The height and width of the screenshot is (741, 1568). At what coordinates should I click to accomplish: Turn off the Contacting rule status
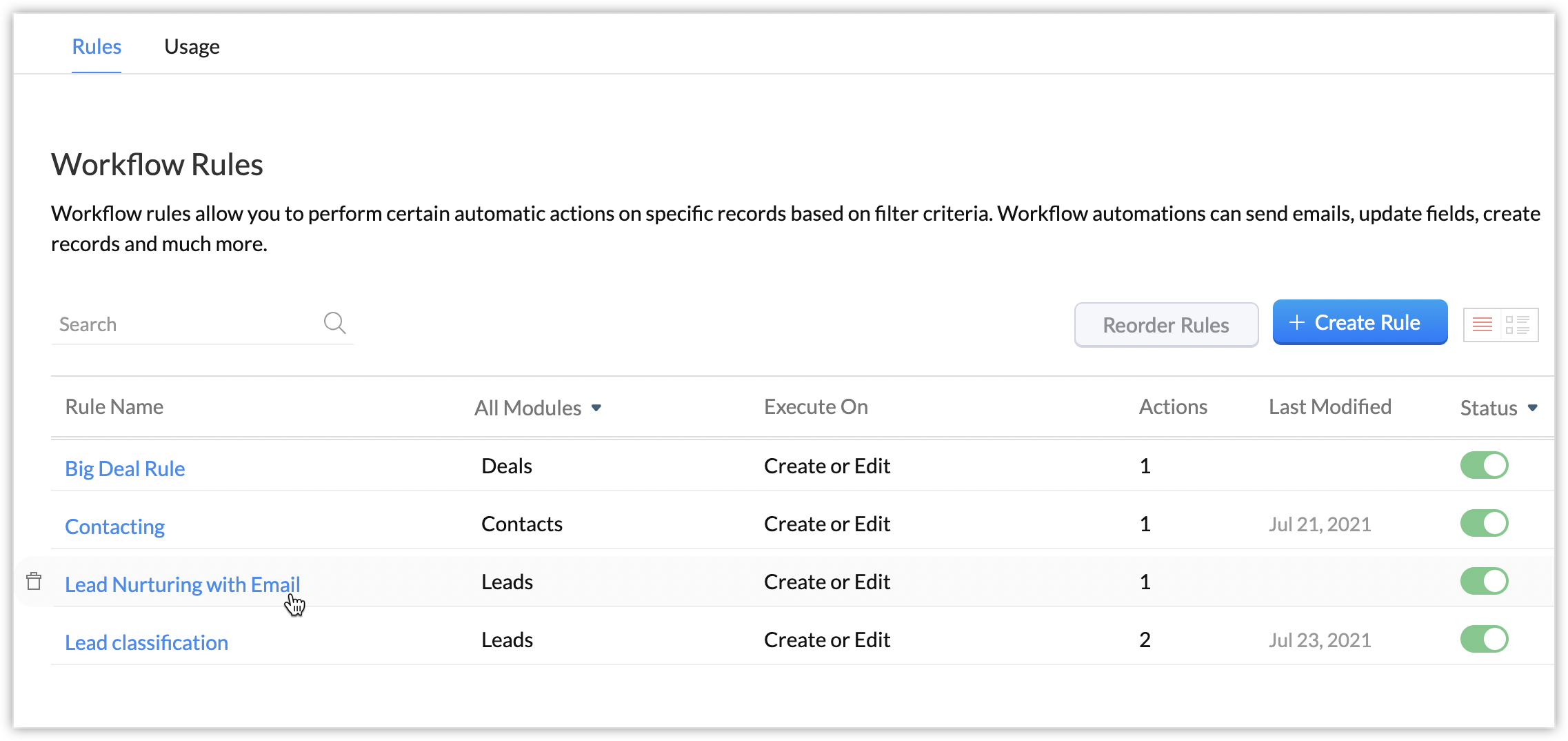pos(1484,524)
